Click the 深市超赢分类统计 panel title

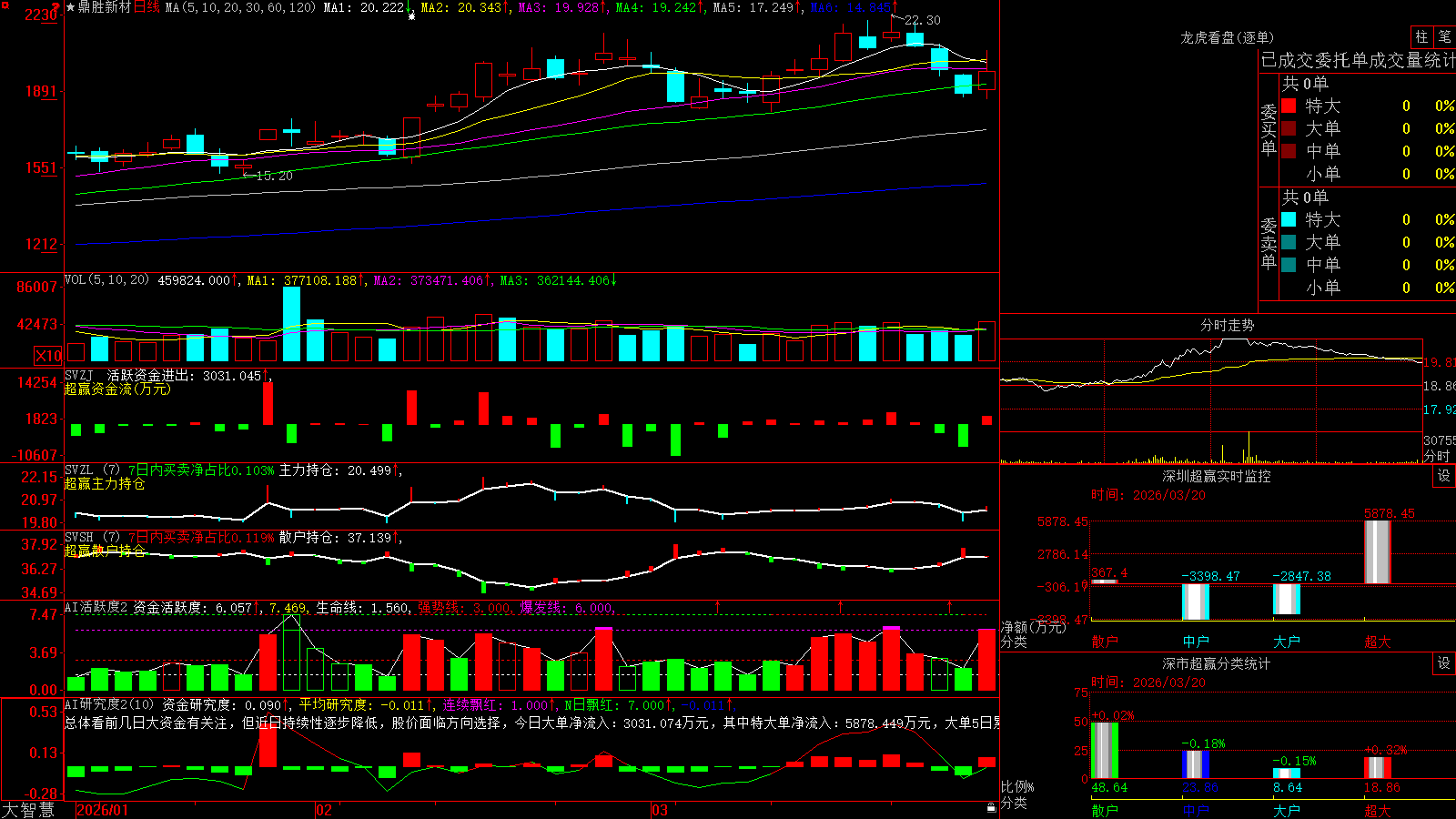pos(1216,663)
